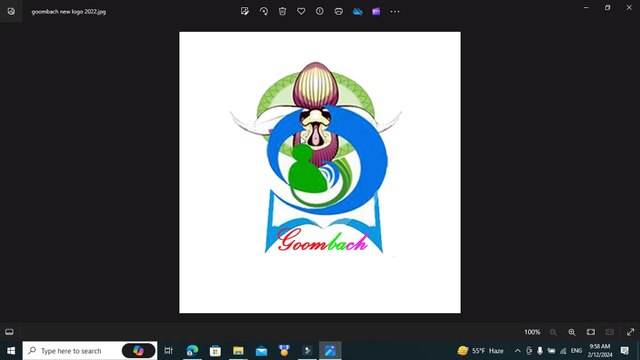Show file info via the info icon
640x360 pixels.
click(x=320, y=11)
